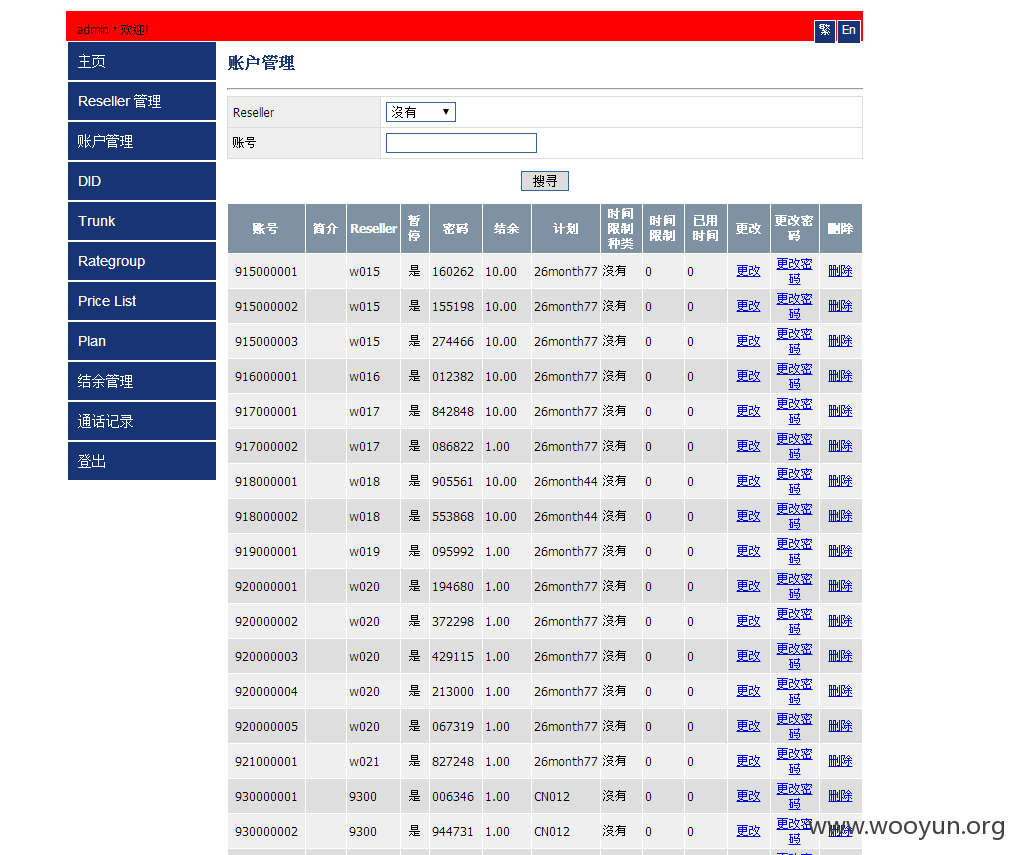Click the 搜寻 search button
This screenshot has height=855, width=1014.
(545, 181)
